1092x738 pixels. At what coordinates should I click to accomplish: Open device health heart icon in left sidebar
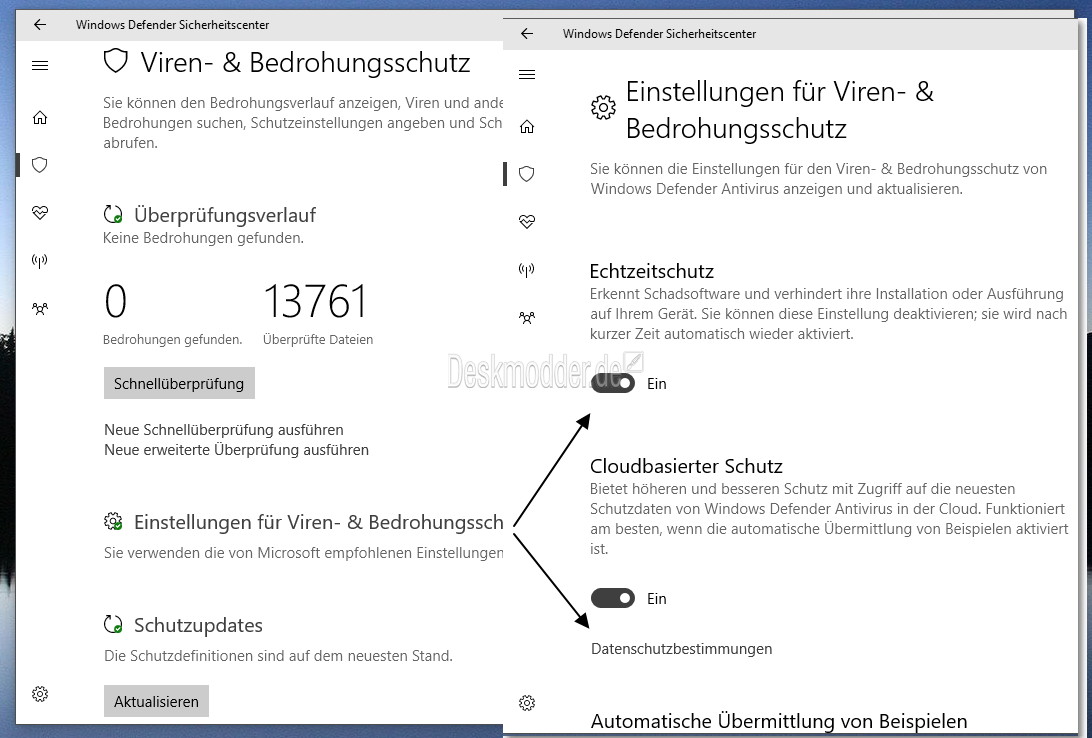tap(40, 212)
